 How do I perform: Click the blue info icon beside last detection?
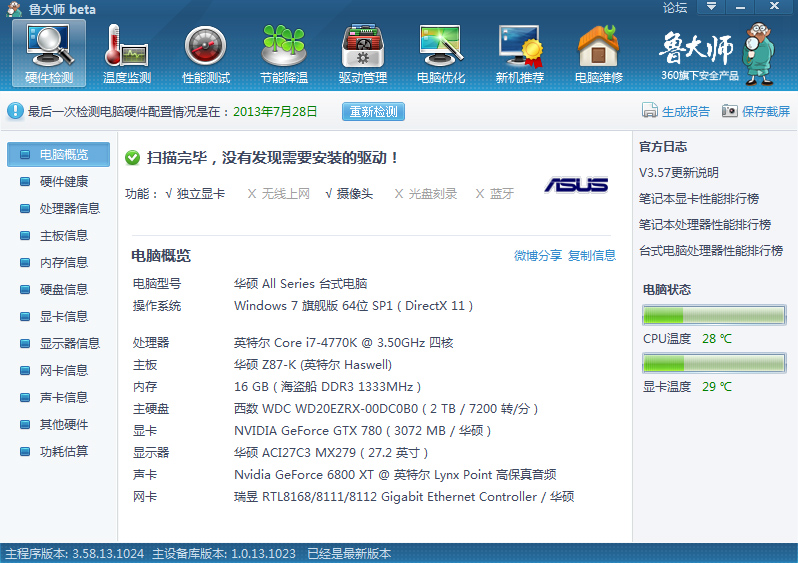click(15, 110)
